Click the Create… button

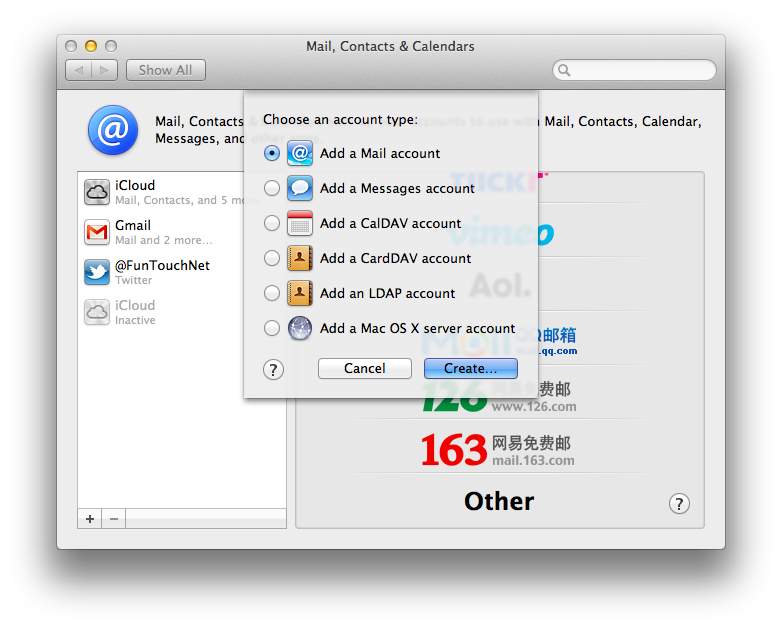[471, 368]
